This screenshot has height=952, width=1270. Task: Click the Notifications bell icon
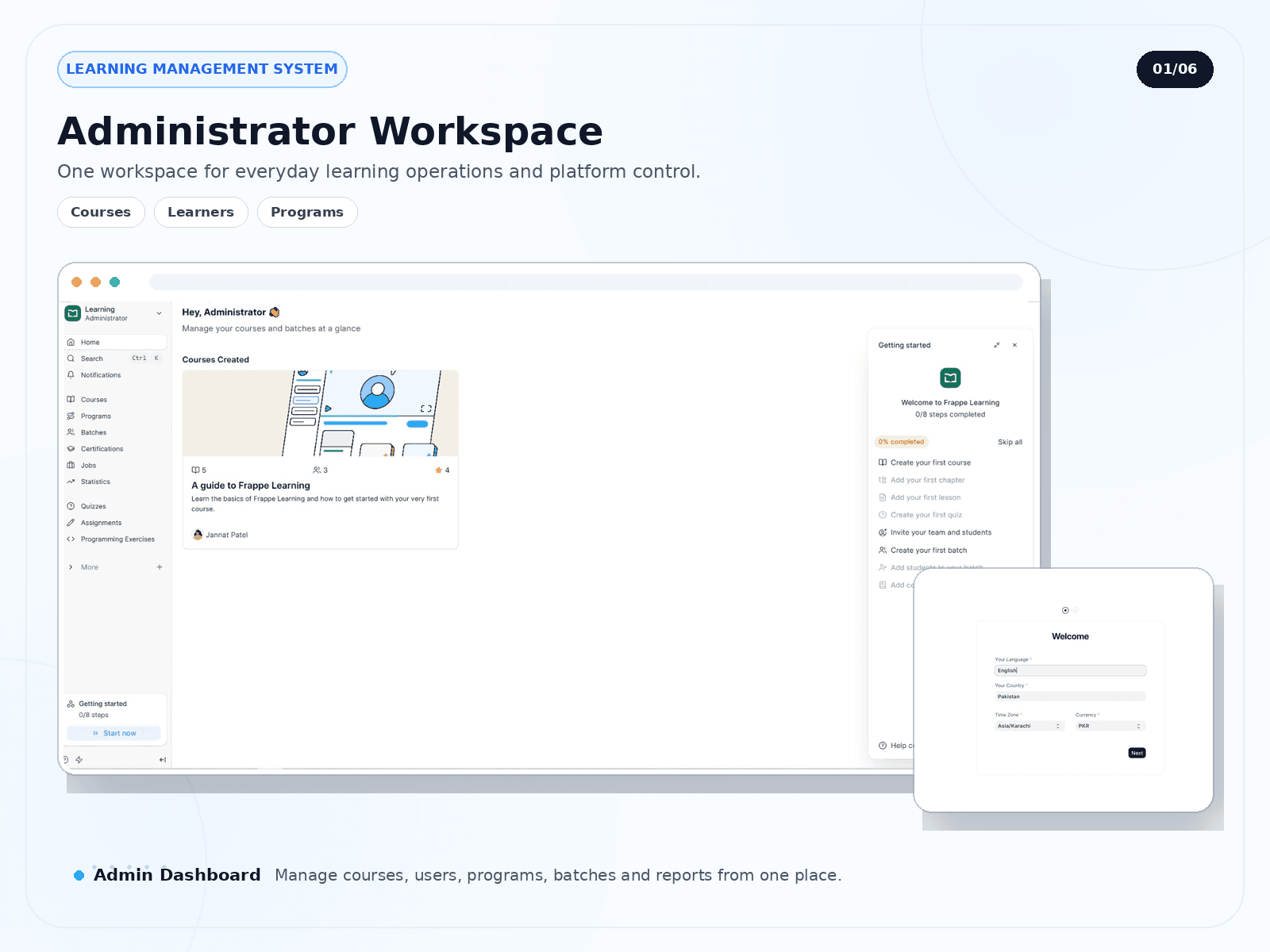pyautogui.click(x=71, y=375)
